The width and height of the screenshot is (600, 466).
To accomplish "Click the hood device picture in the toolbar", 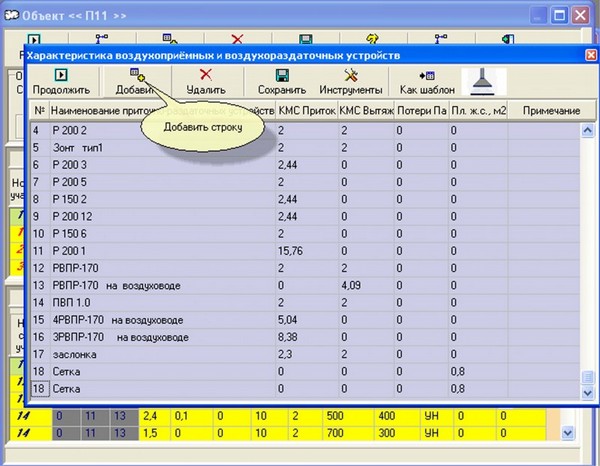I will [484, 81].
